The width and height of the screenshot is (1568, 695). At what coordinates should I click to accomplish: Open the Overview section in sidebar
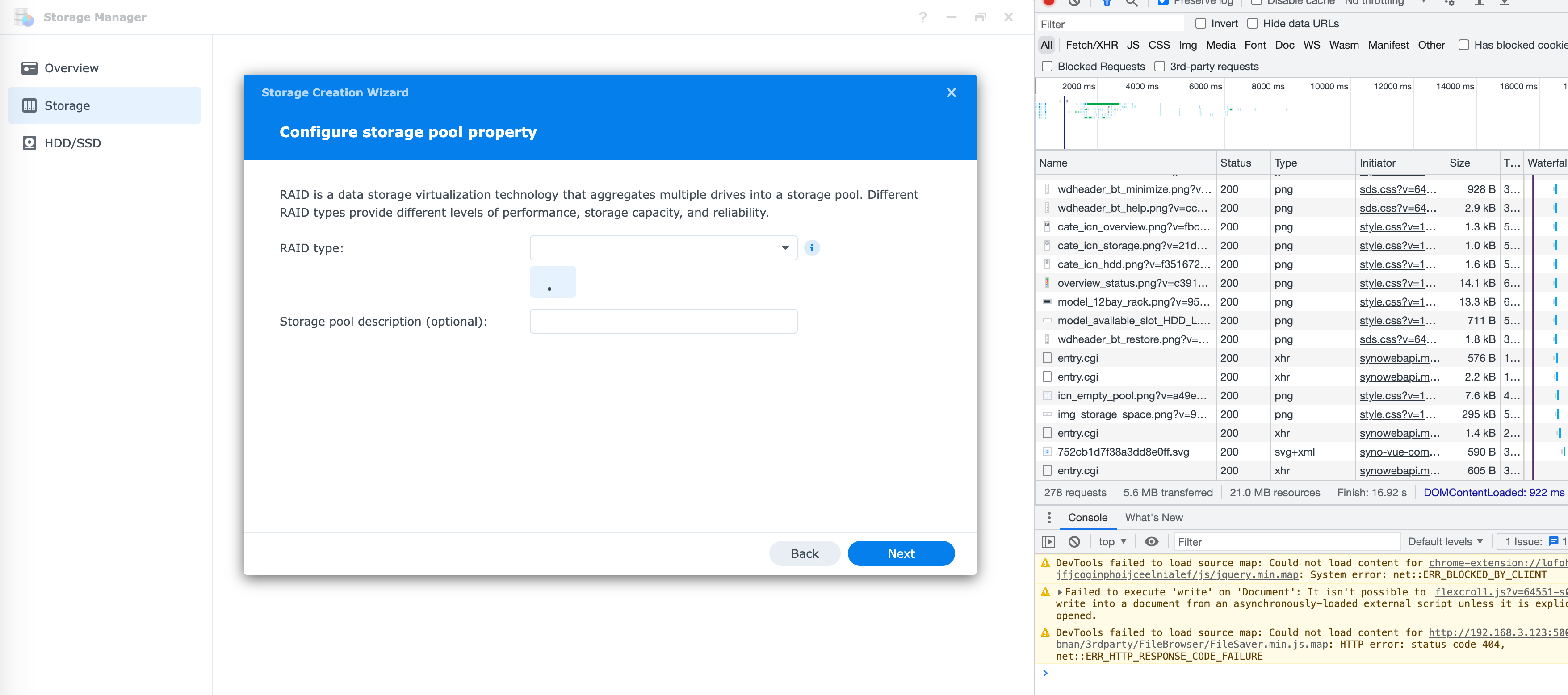(x=71, y=68)
